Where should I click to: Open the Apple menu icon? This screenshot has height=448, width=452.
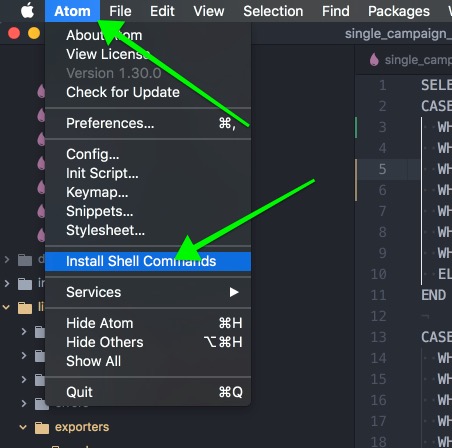[x=27, y=11]
